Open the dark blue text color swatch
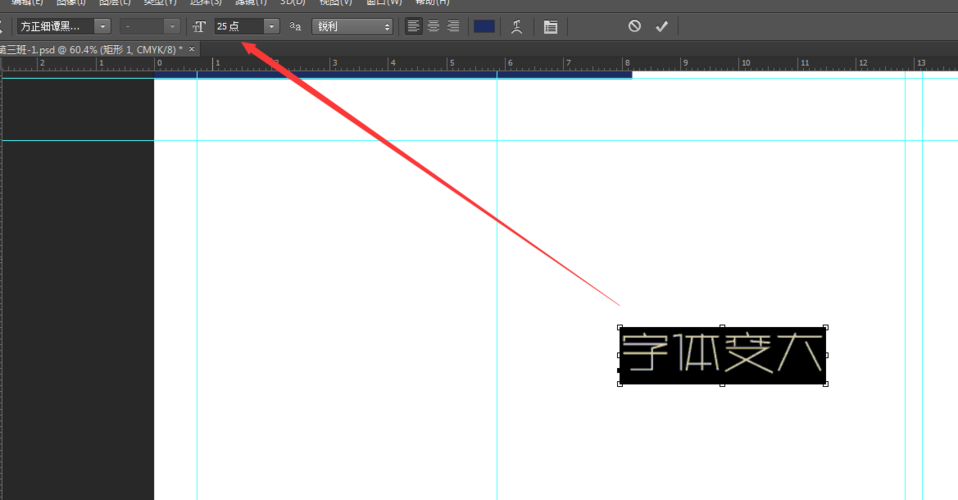This screenshot has width=958, height=500. [484, 26]
